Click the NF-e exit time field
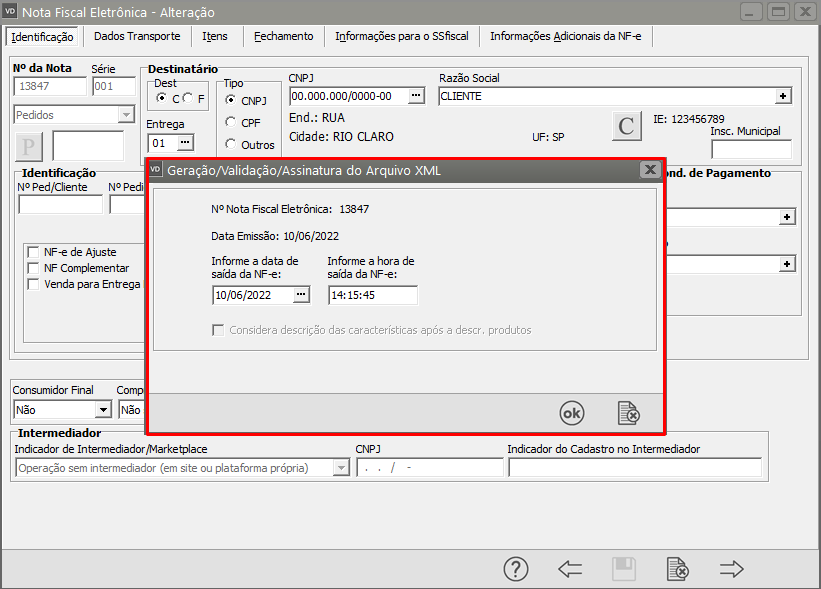The width and height of the screenshot is (821, 589). [372, 295]
